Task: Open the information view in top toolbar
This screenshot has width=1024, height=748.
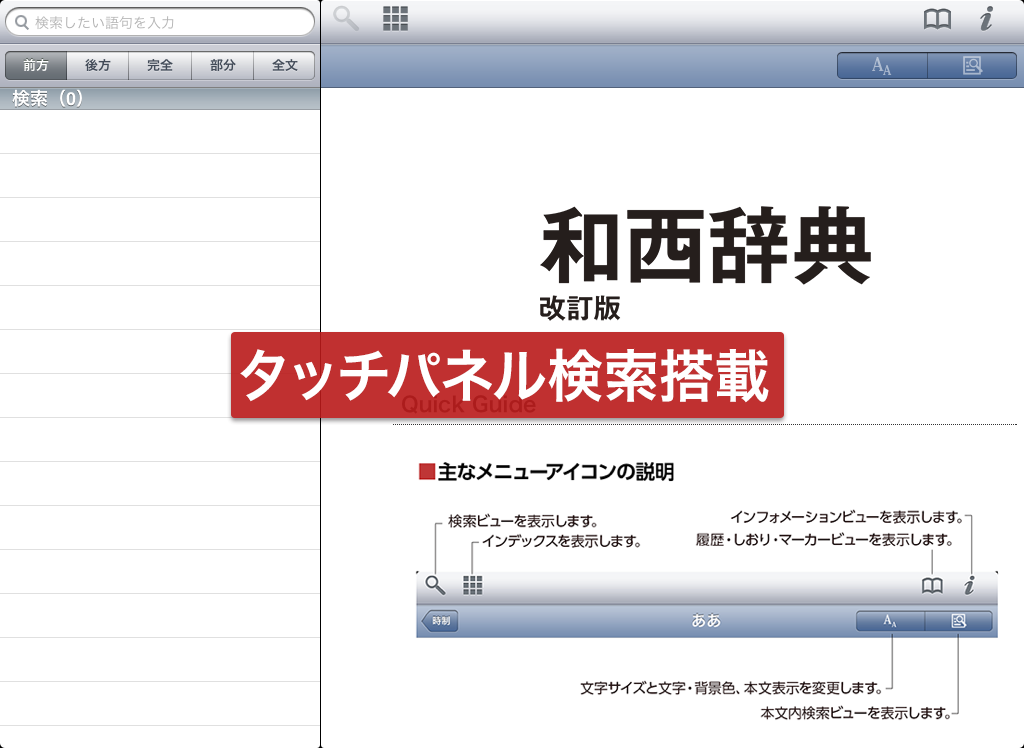Action: point(986,20)
